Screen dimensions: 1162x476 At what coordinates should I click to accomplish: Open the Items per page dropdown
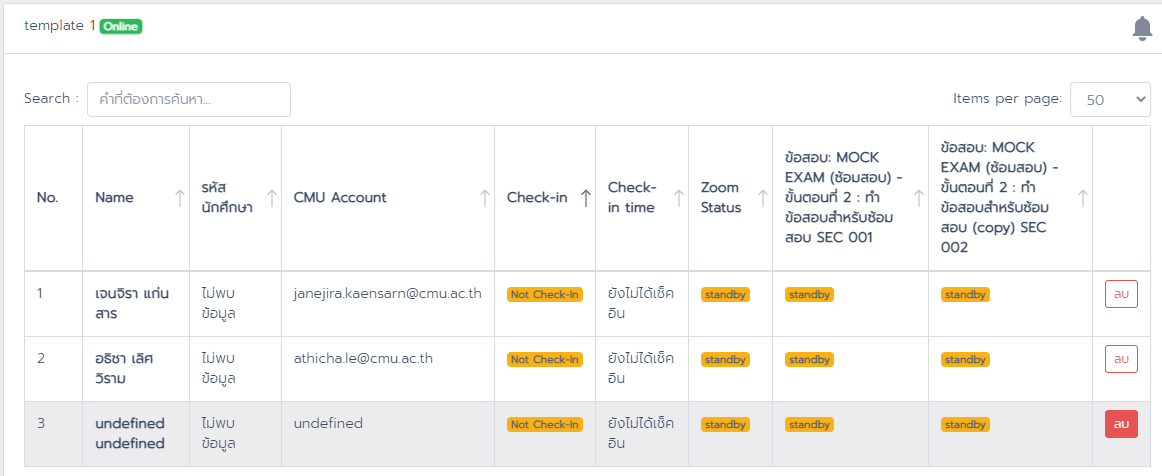(1110, 99)
